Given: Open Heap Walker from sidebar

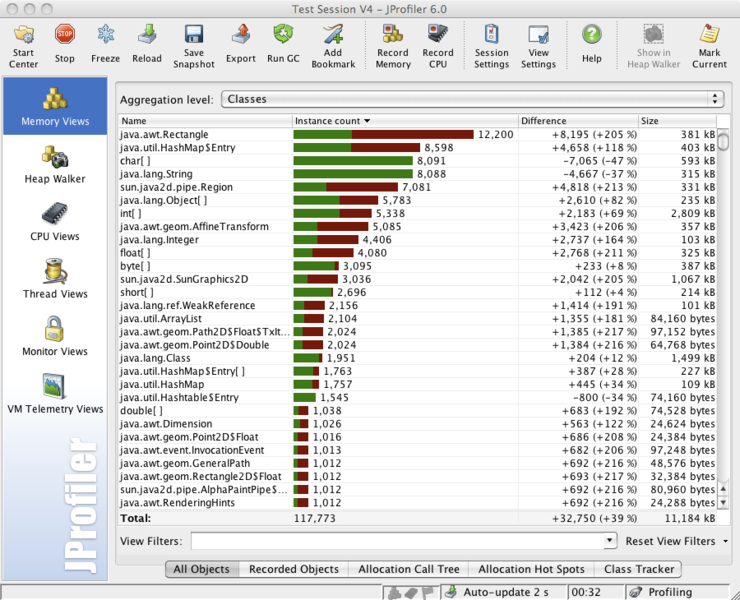Looking at the screenshot, I should point(55,164).
